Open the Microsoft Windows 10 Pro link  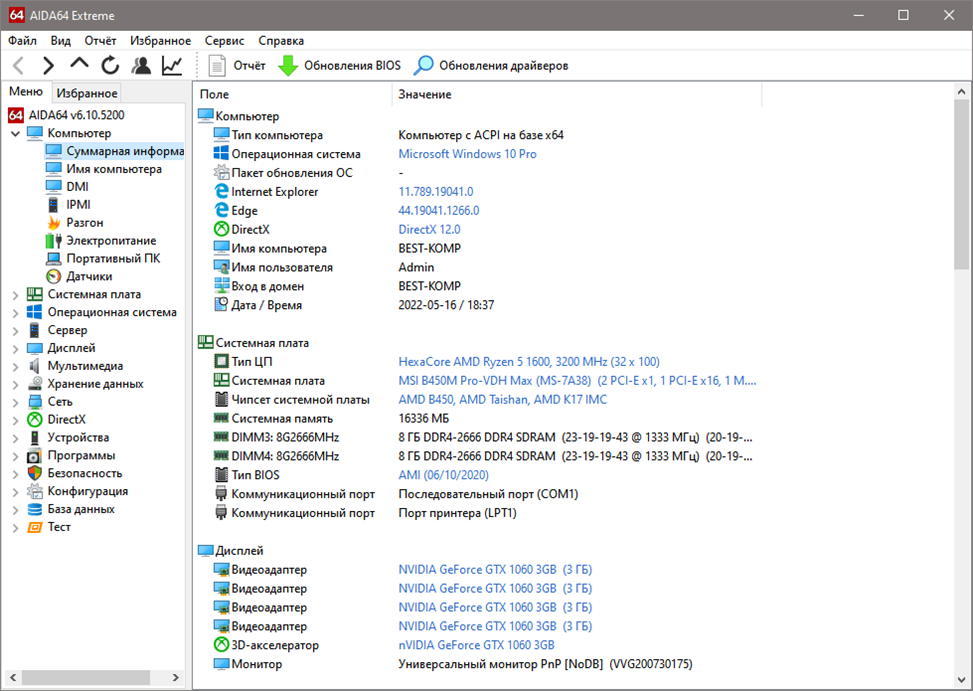(x=467, y=154)
